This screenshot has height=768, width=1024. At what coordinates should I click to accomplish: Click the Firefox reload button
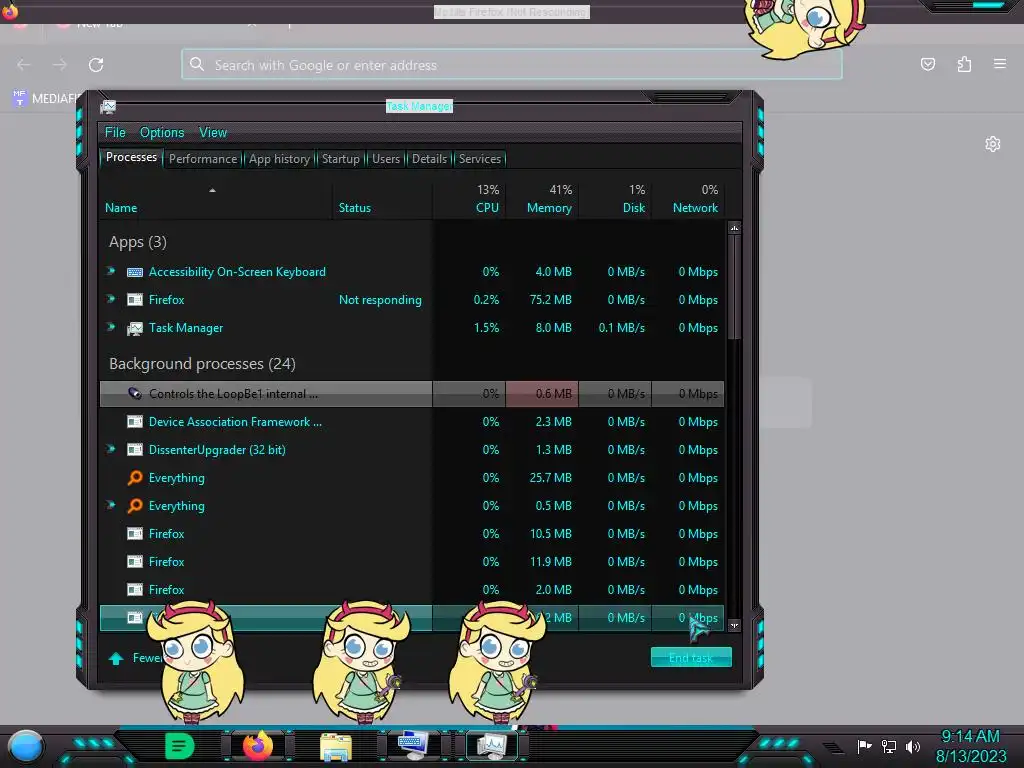(96, 65)
